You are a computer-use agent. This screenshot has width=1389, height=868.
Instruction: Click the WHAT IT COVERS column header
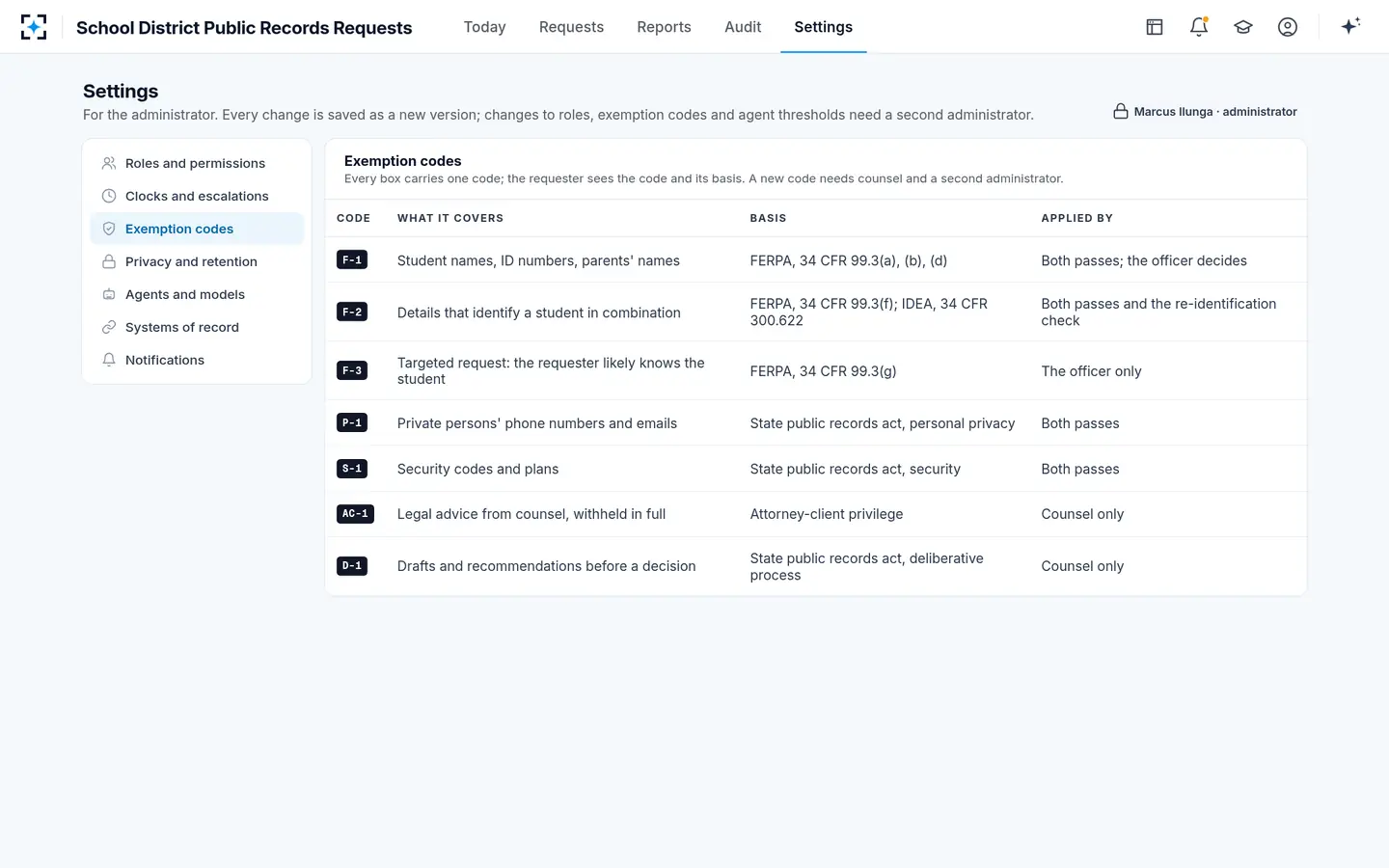(x=450, y=218)
